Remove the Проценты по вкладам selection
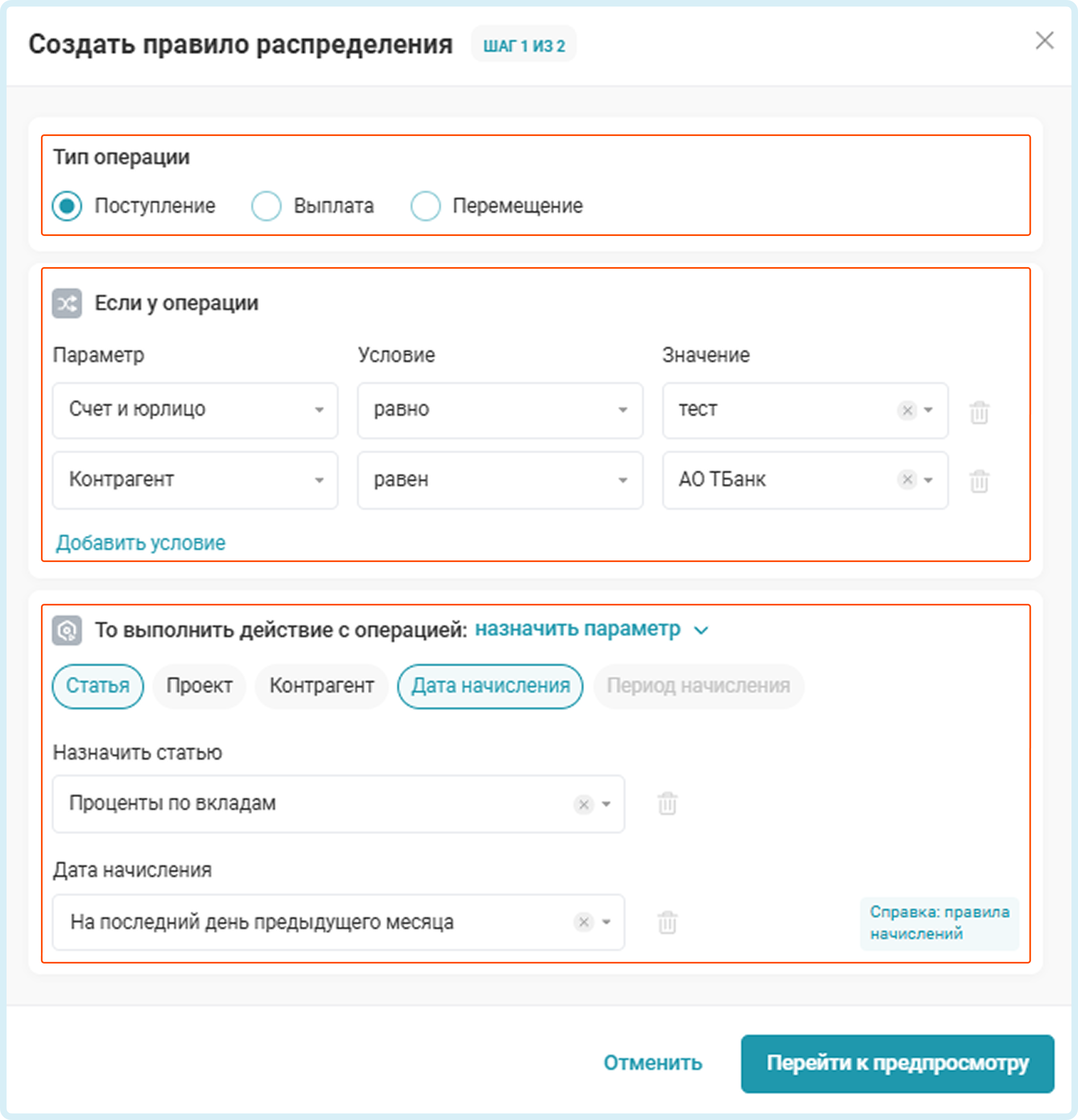Viewport: 1078px width, 1120px height. pos(583,804)
